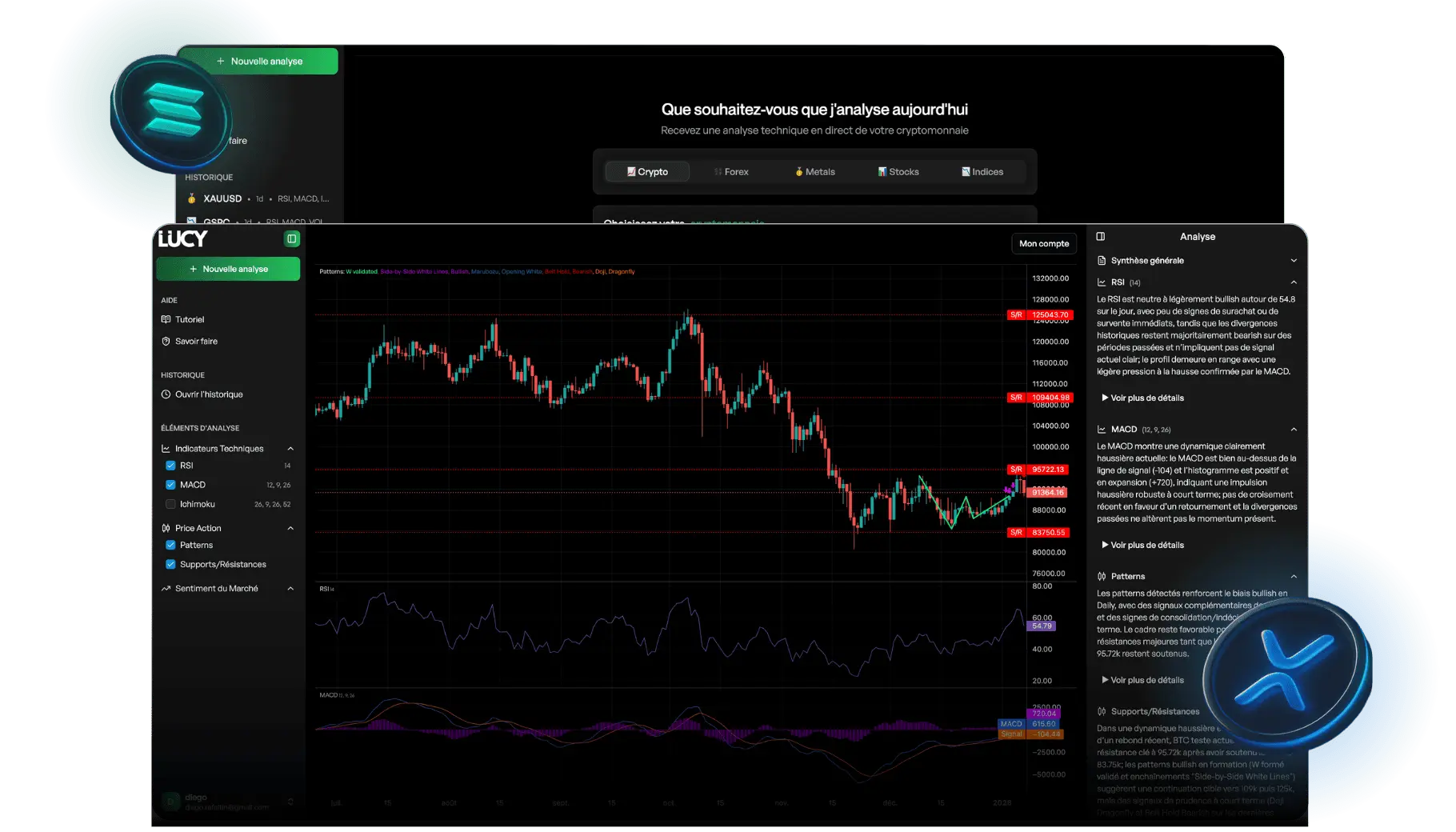This screenshot has width=1456, height=832.
Task: Expand Voir plus de détails under Patterns
Action: click(x=1143, y=681)
